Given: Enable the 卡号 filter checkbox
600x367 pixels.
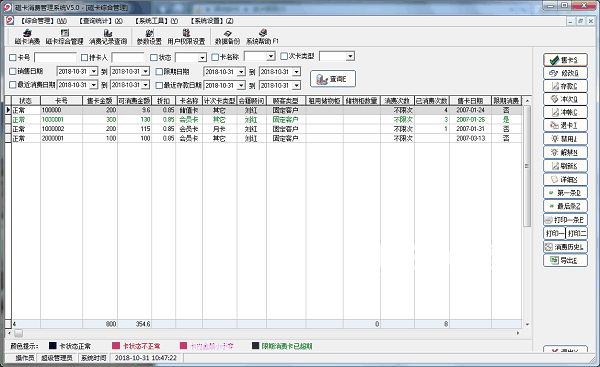Looking at the screenshot, I should coord(13,57).
